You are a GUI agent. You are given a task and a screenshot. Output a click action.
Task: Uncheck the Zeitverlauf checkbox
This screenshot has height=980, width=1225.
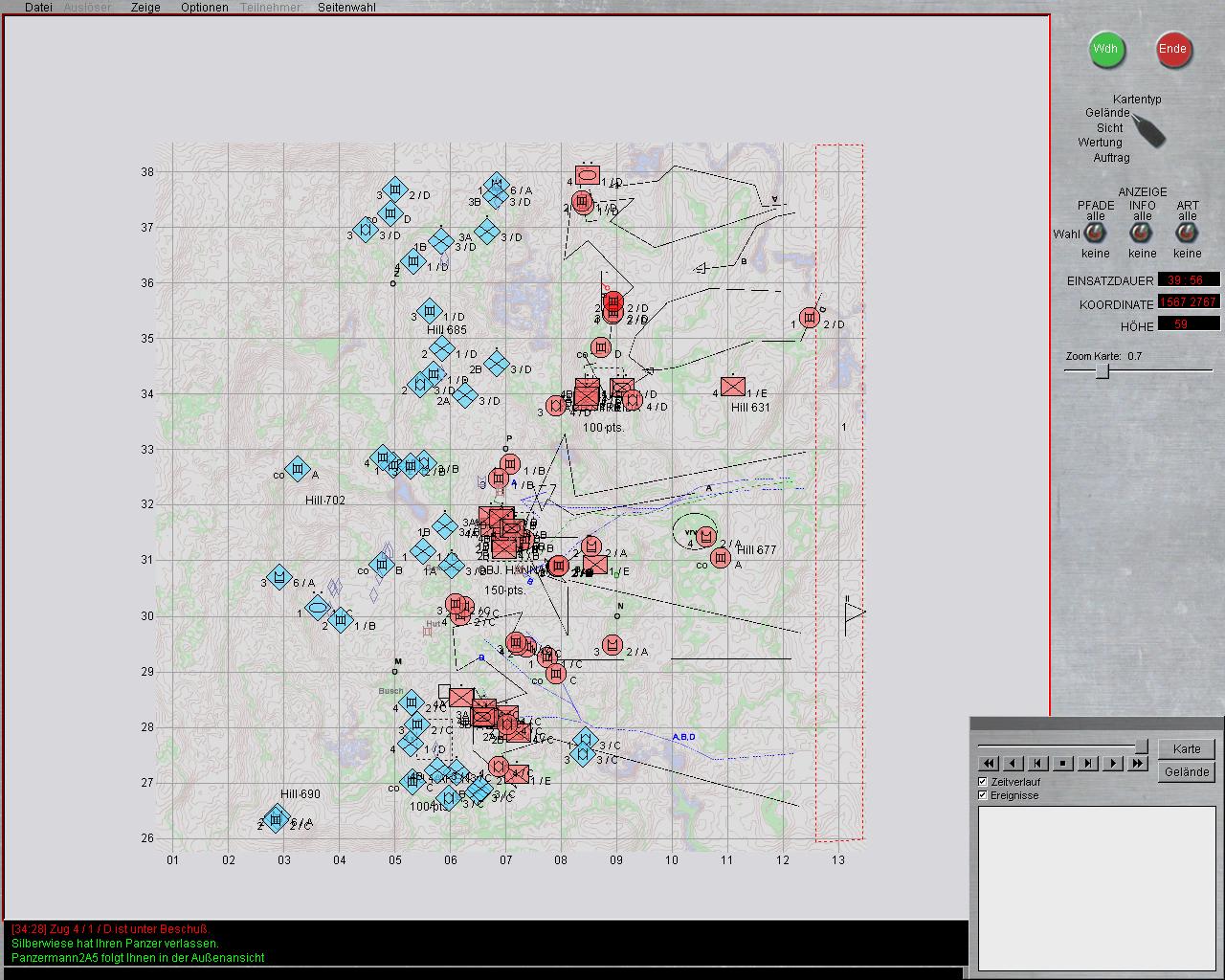[983, 782]
